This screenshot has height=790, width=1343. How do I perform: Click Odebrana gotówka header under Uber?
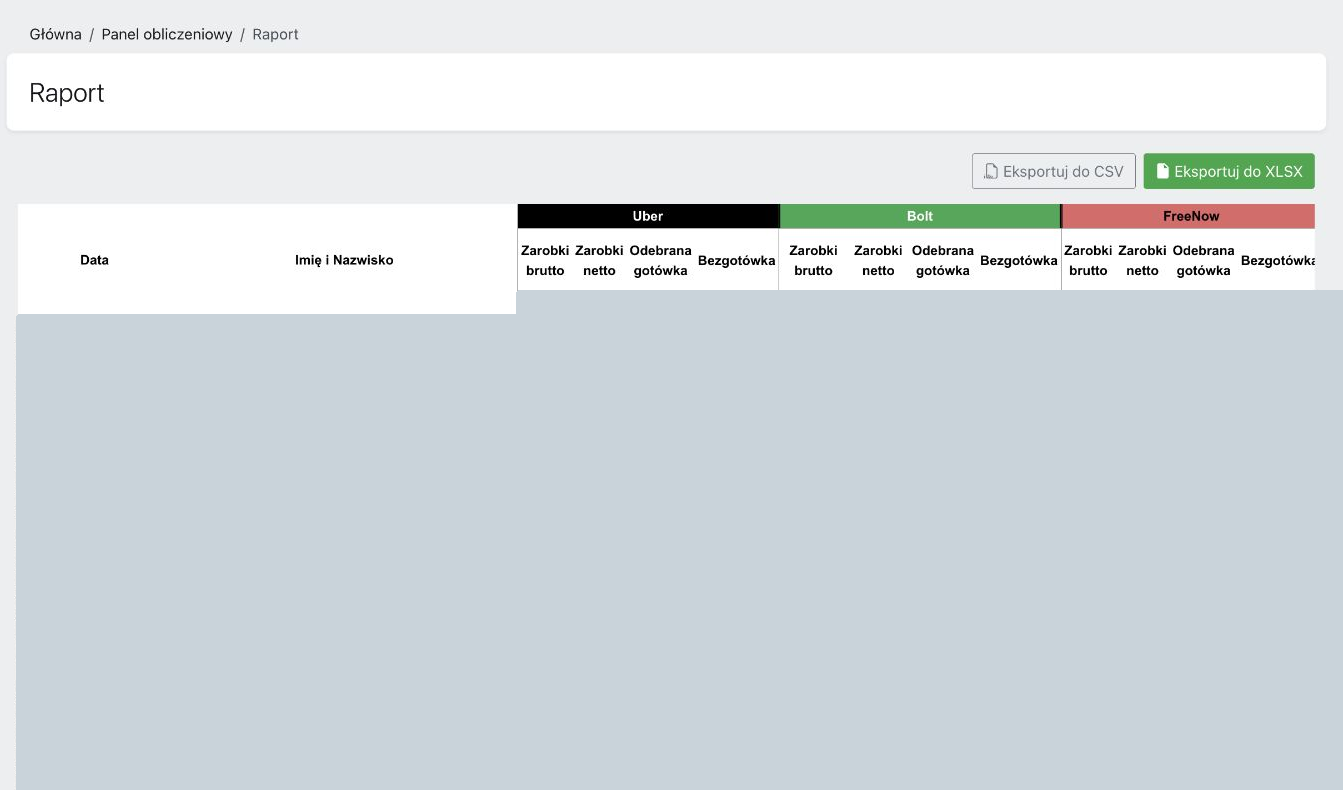click(660, 260)
